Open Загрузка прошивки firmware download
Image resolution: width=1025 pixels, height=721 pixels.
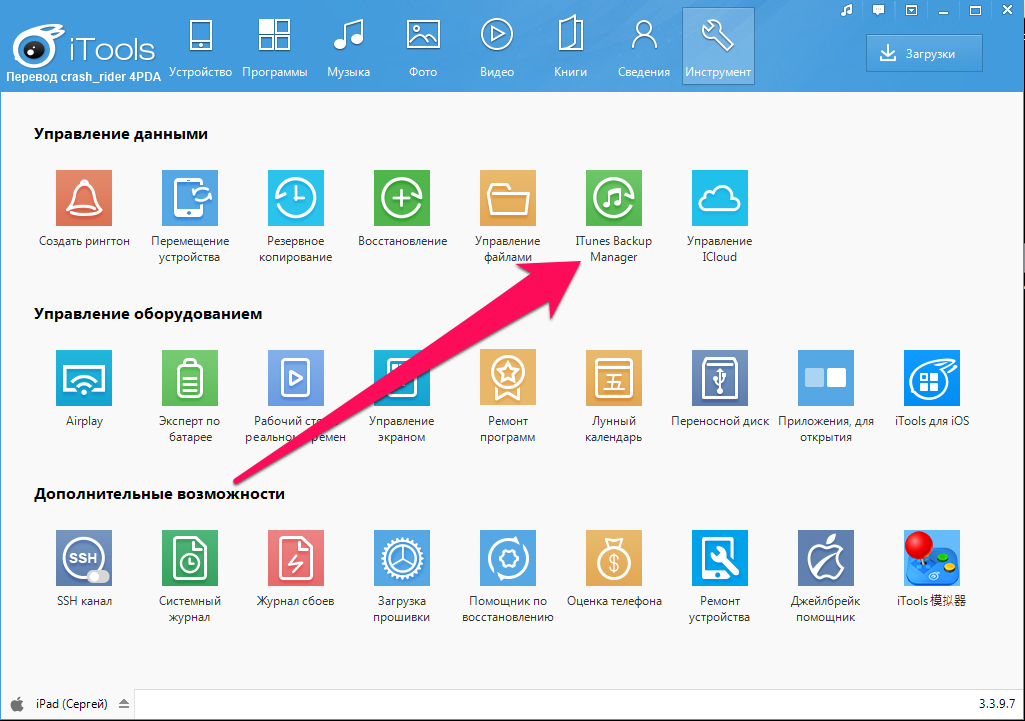tap(402, 558)
